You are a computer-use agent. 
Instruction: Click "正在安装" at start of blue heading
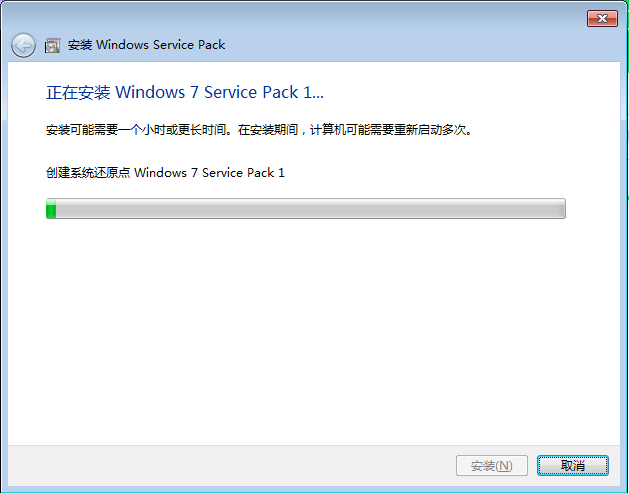[78, 92]
